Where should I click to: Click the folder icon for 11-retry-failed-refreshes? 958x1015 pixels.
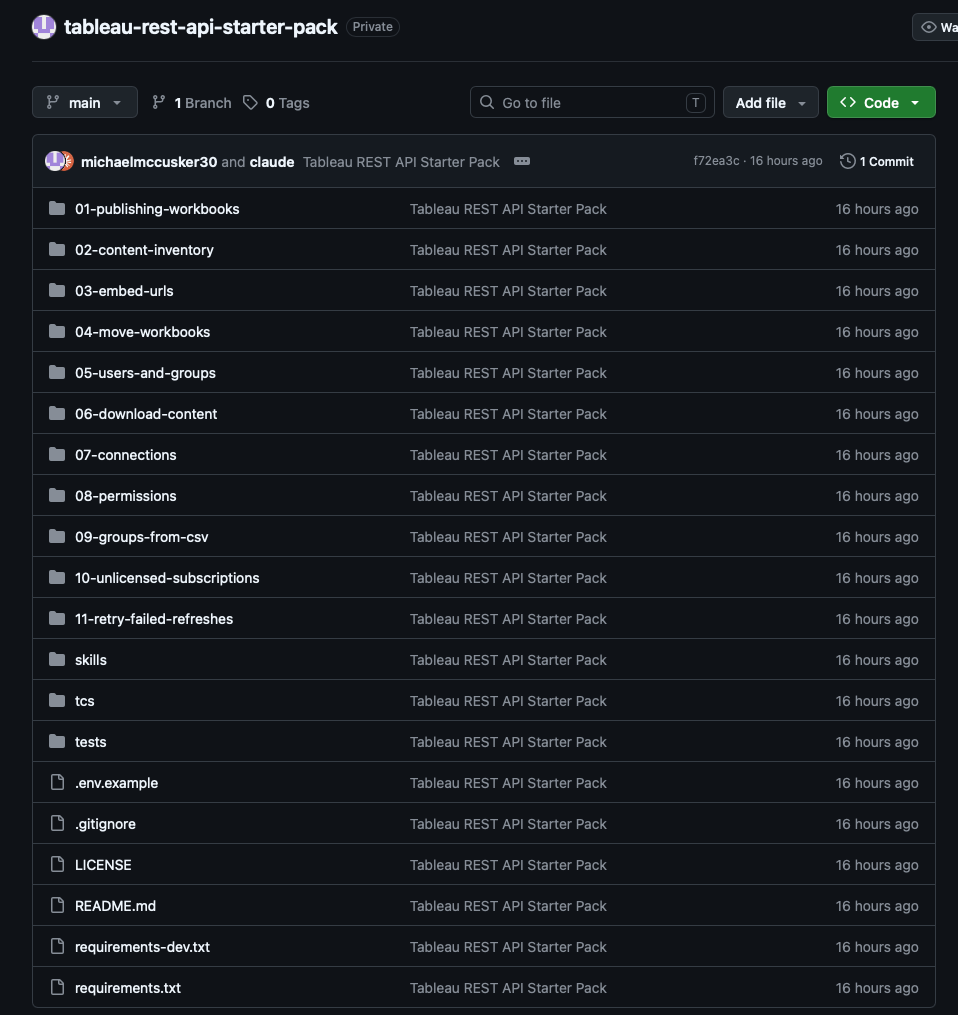tap(57, 618)
